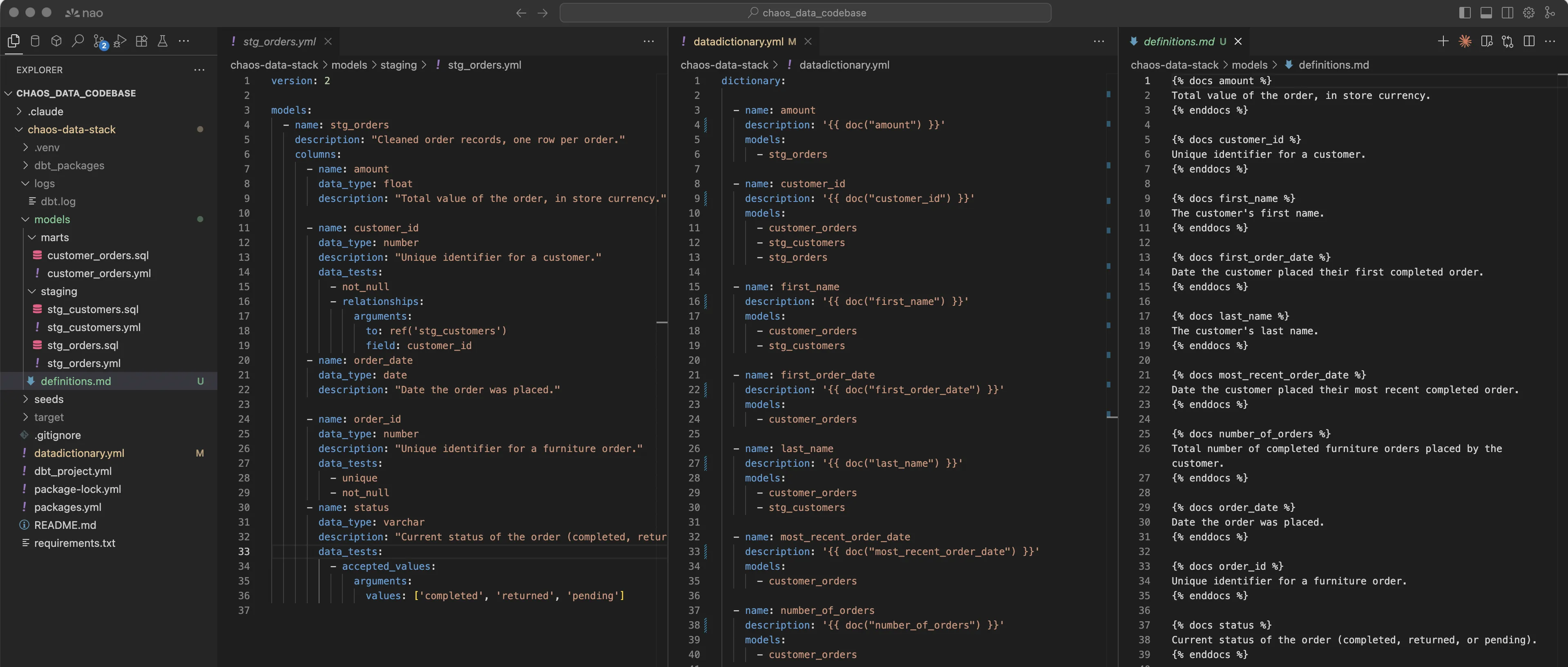This screenshot has height=667, width=1568.
Task: Open the Manage settings gear in title bar
Action: pos(1528,13)
